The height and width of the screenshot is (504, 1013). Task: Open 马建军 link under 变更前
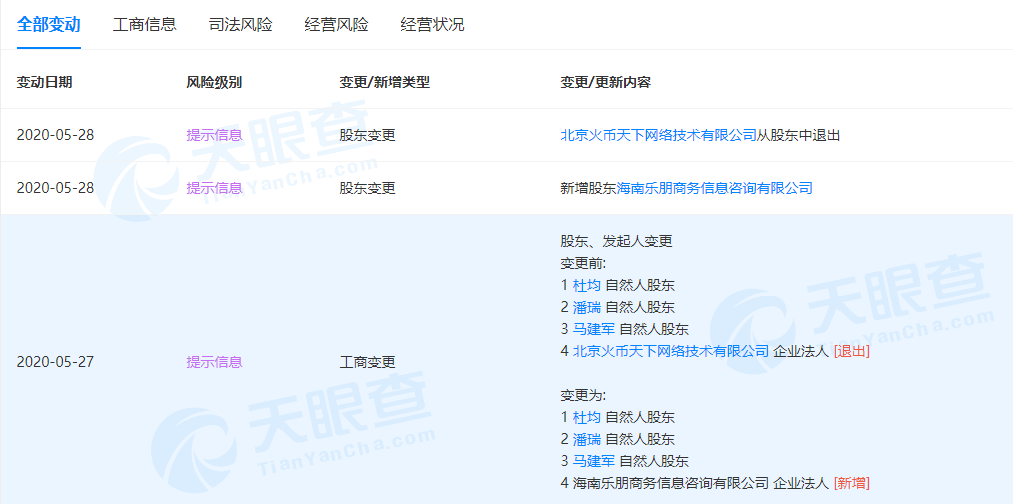594,329
